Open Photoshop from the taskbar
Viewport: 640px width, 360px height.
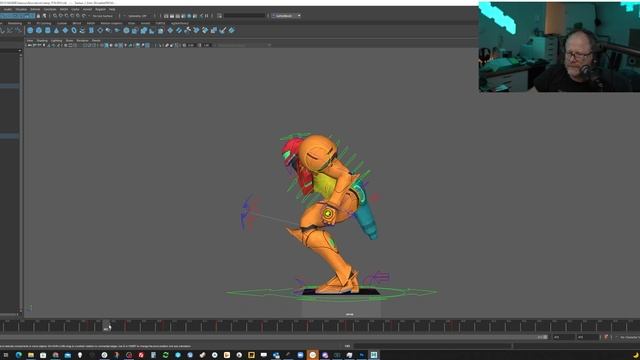click(362, 355)
